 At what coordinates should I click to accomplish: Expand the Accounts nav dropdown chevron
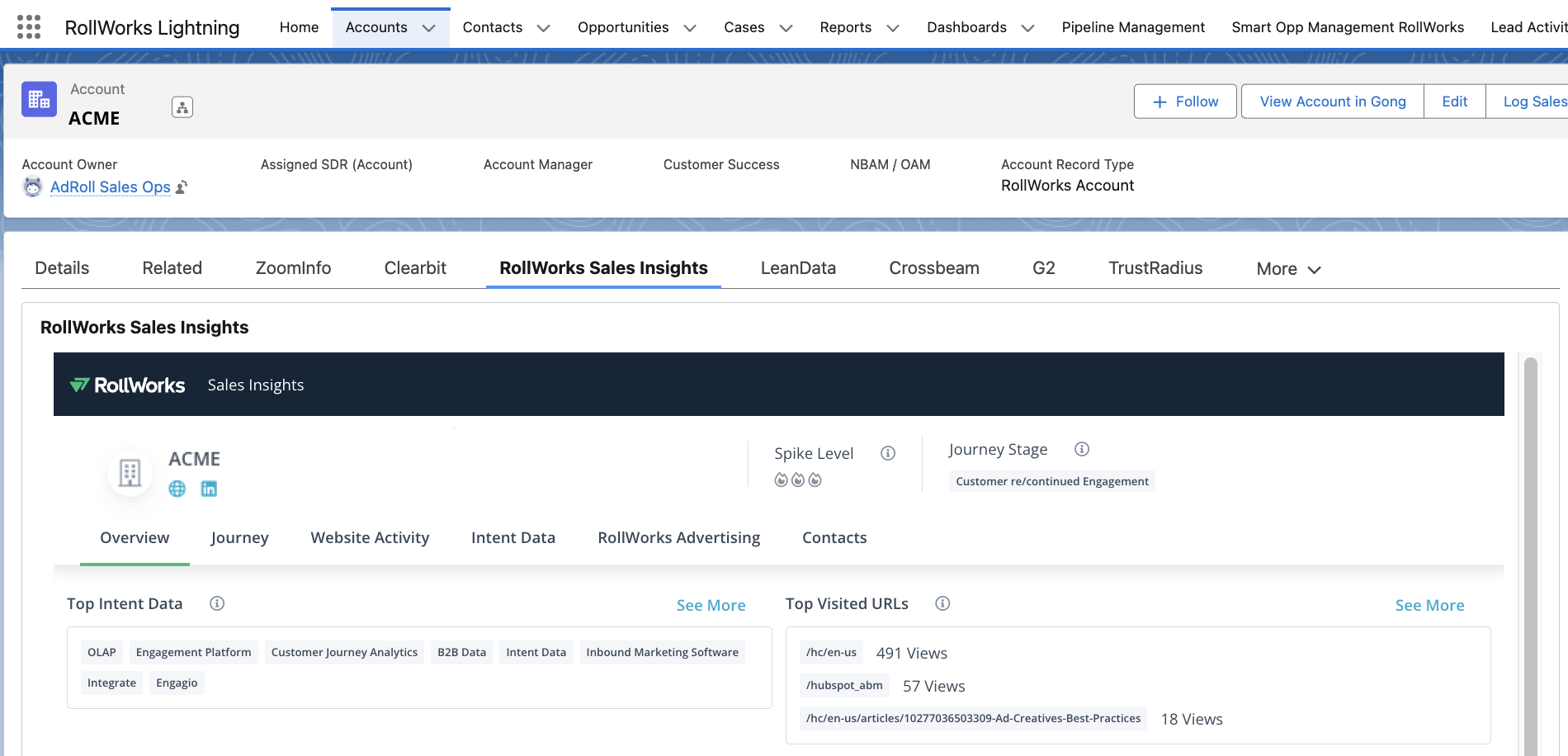click(428, 28)
